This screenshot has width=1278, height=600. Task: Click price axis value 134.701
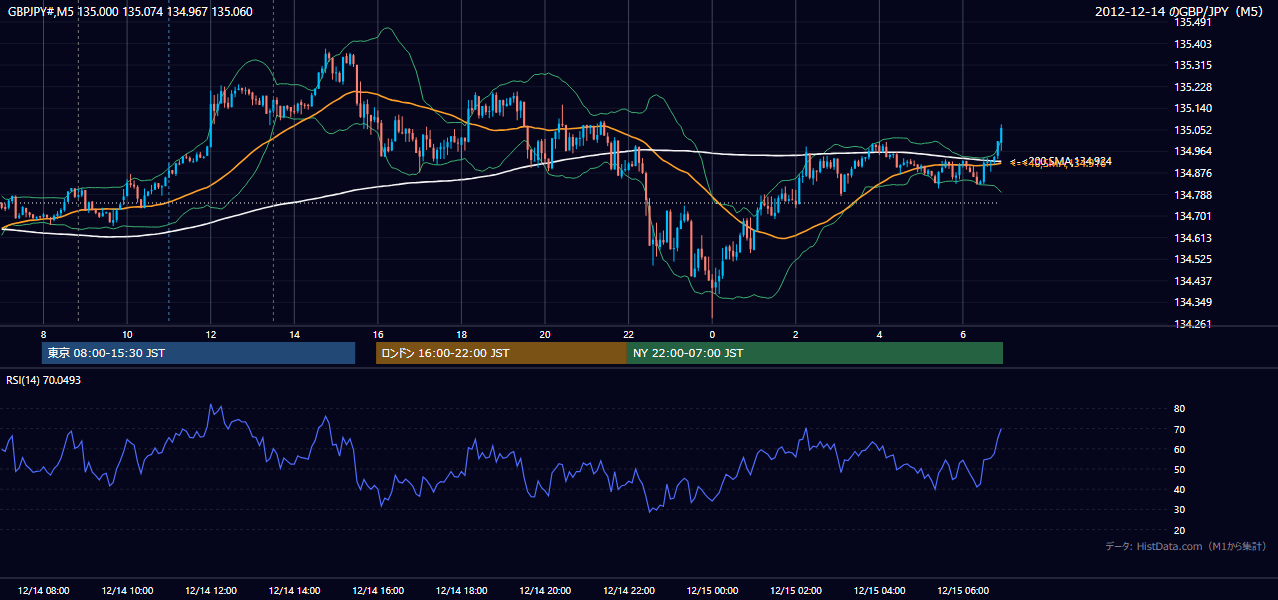(1191, 216)
